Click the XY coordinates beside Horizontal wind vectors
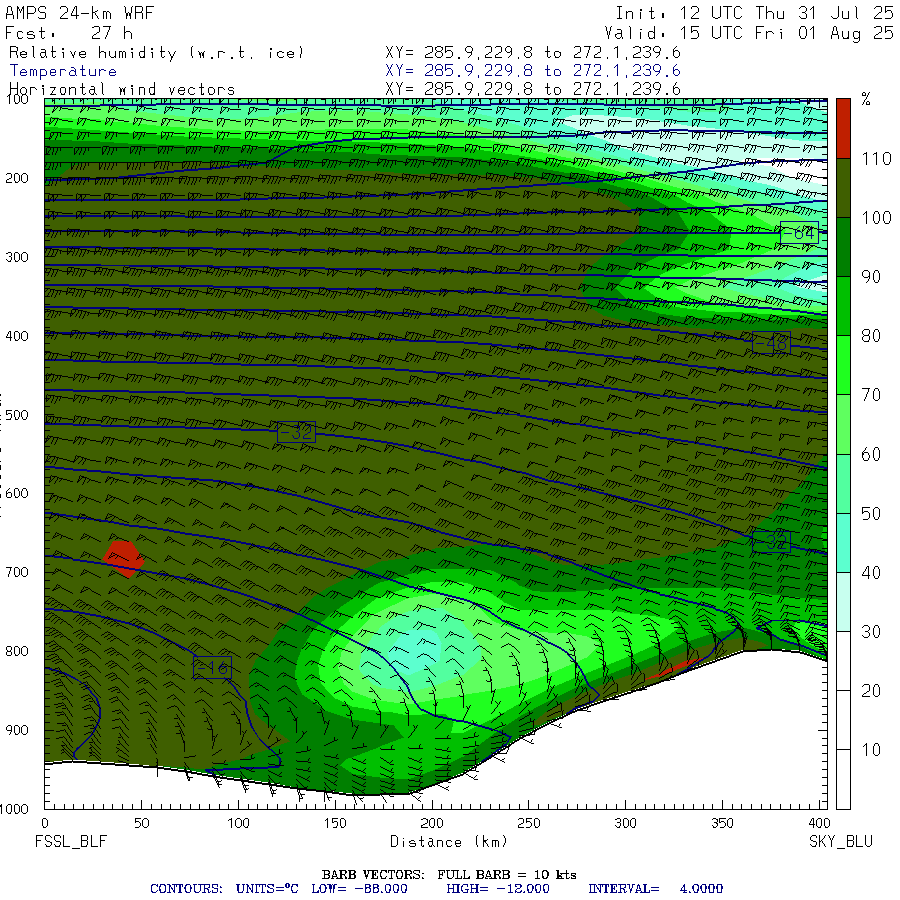The height and width of the screenshot is (900, 900). pos(533,89)
